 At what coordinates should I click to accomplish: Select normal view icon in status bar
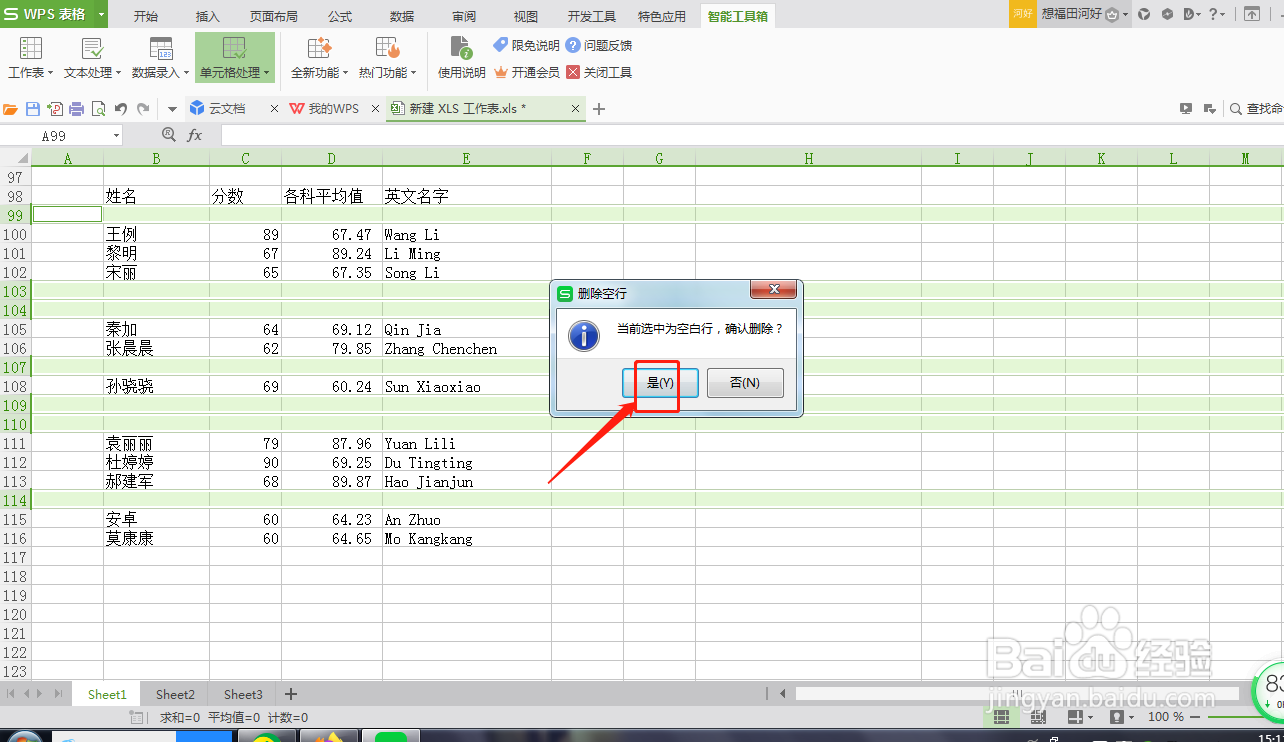(x=1000, y=717)
